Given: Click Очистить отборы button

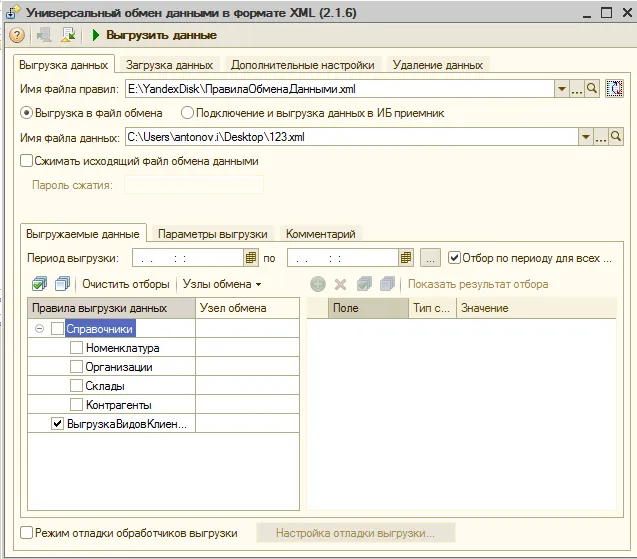Looking at the screenshot, I should [x=126, y=284].
